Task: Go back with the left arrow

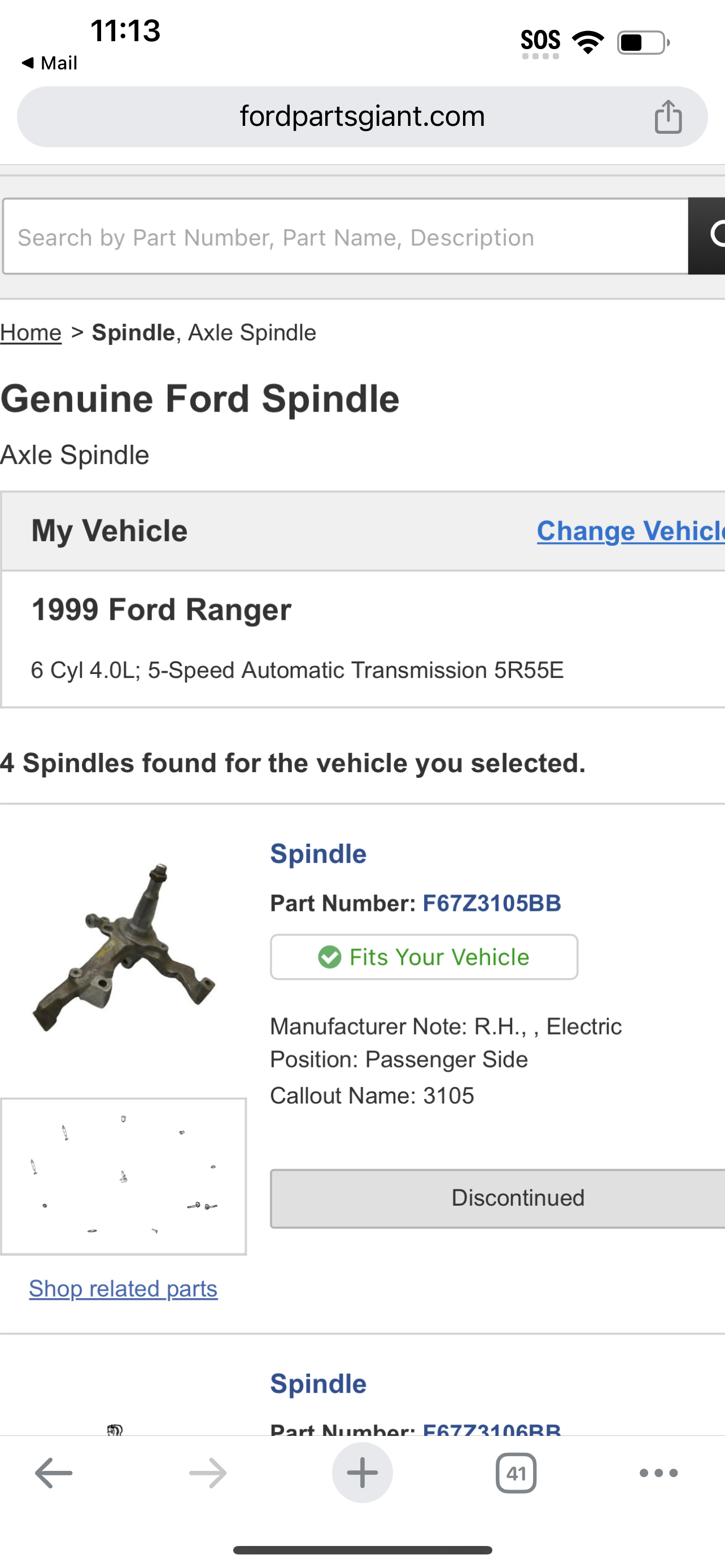Action: coord(54,1473)
